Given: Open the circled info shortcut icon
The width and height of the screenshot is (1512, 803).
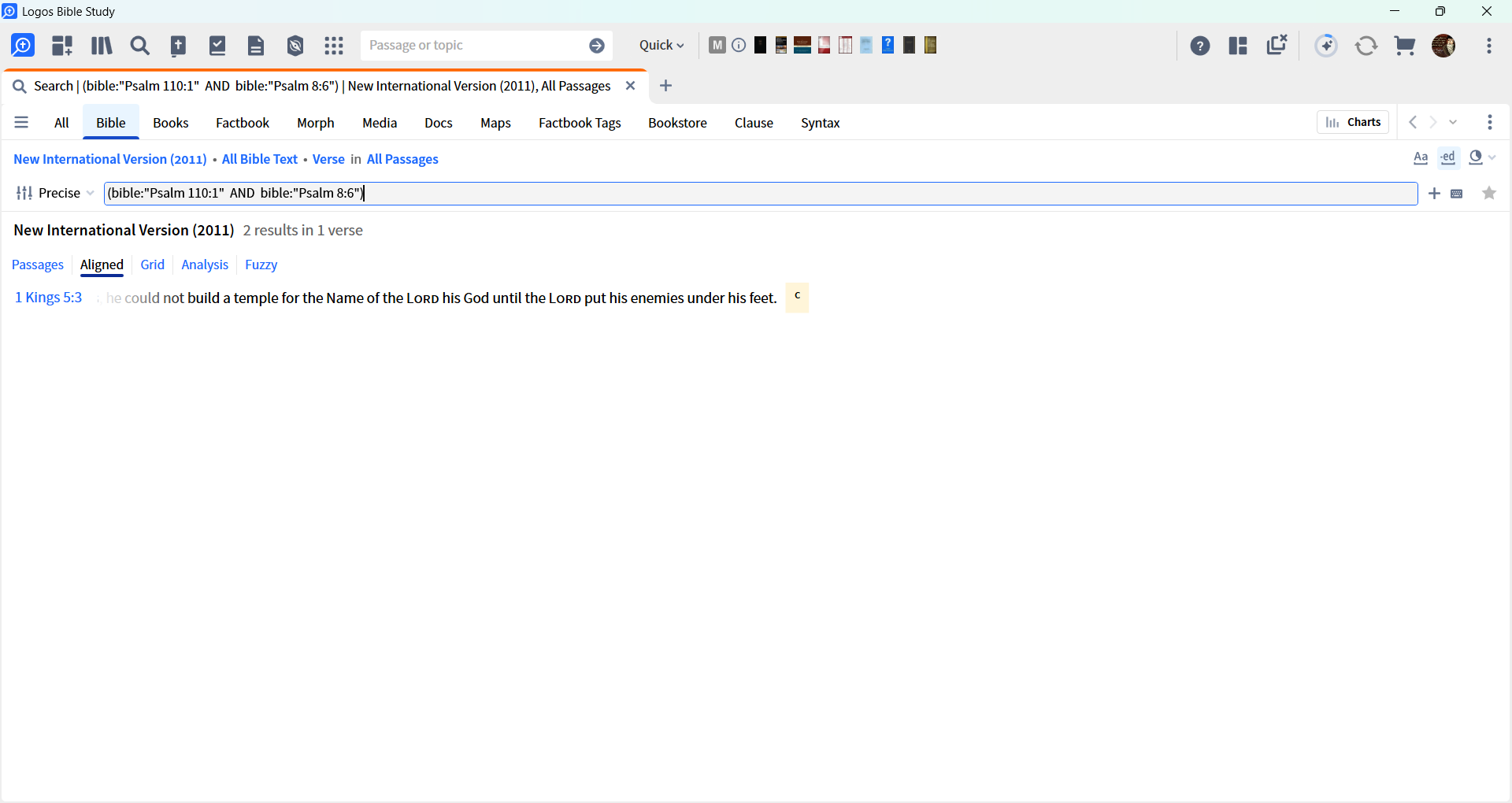Looking at the screenshot, I should [739, 45].
